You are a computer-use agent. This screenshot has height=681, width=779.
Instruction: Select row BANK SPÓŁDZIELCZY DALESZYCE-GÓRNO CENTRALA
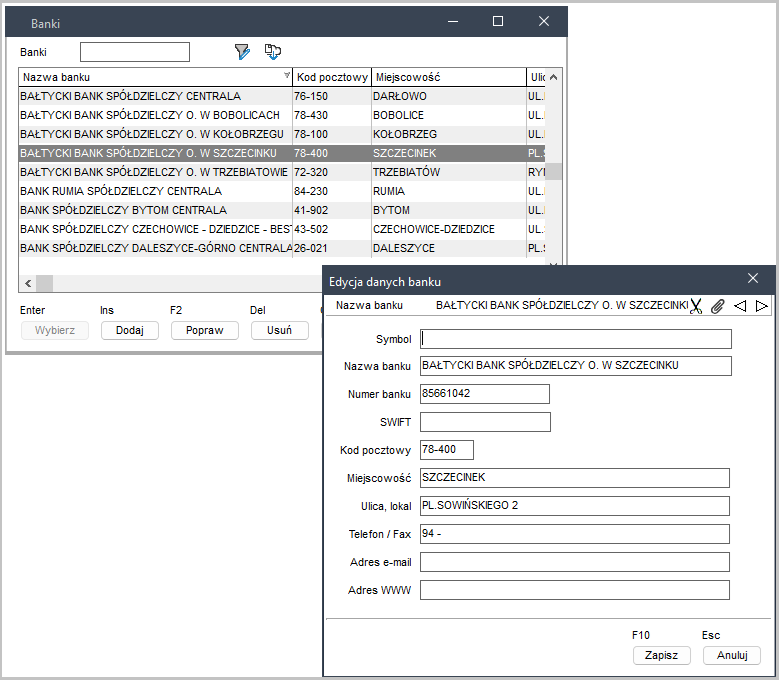coord(282,248)
